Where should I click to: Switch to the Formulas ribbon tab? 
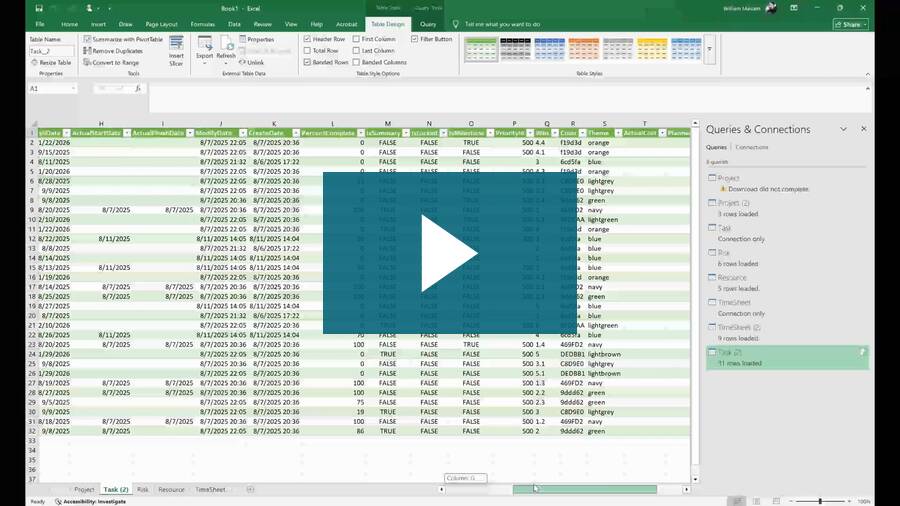coord(203,24)
